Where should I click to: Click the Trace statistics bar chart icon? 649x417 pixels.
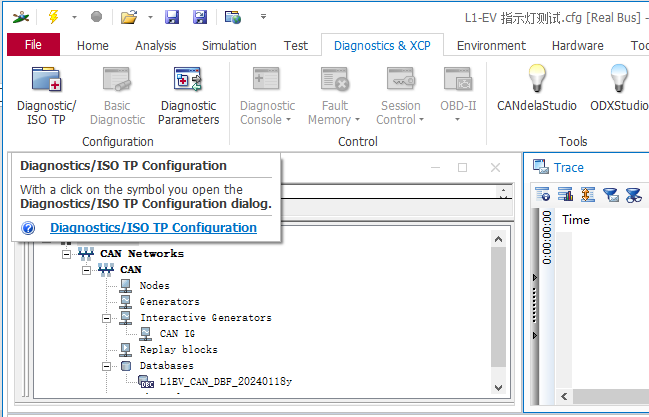point(565,194)
